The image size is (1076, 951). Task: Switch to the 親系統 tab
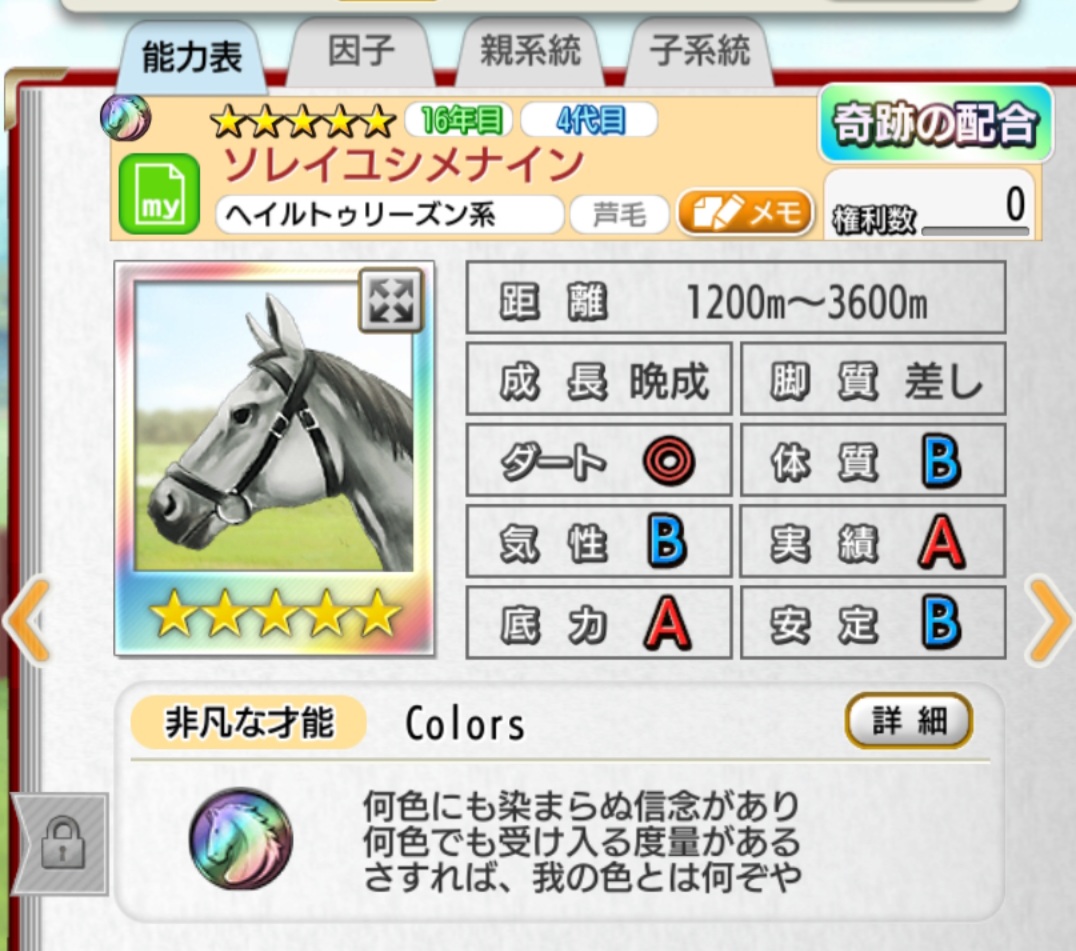click(530, 51)
